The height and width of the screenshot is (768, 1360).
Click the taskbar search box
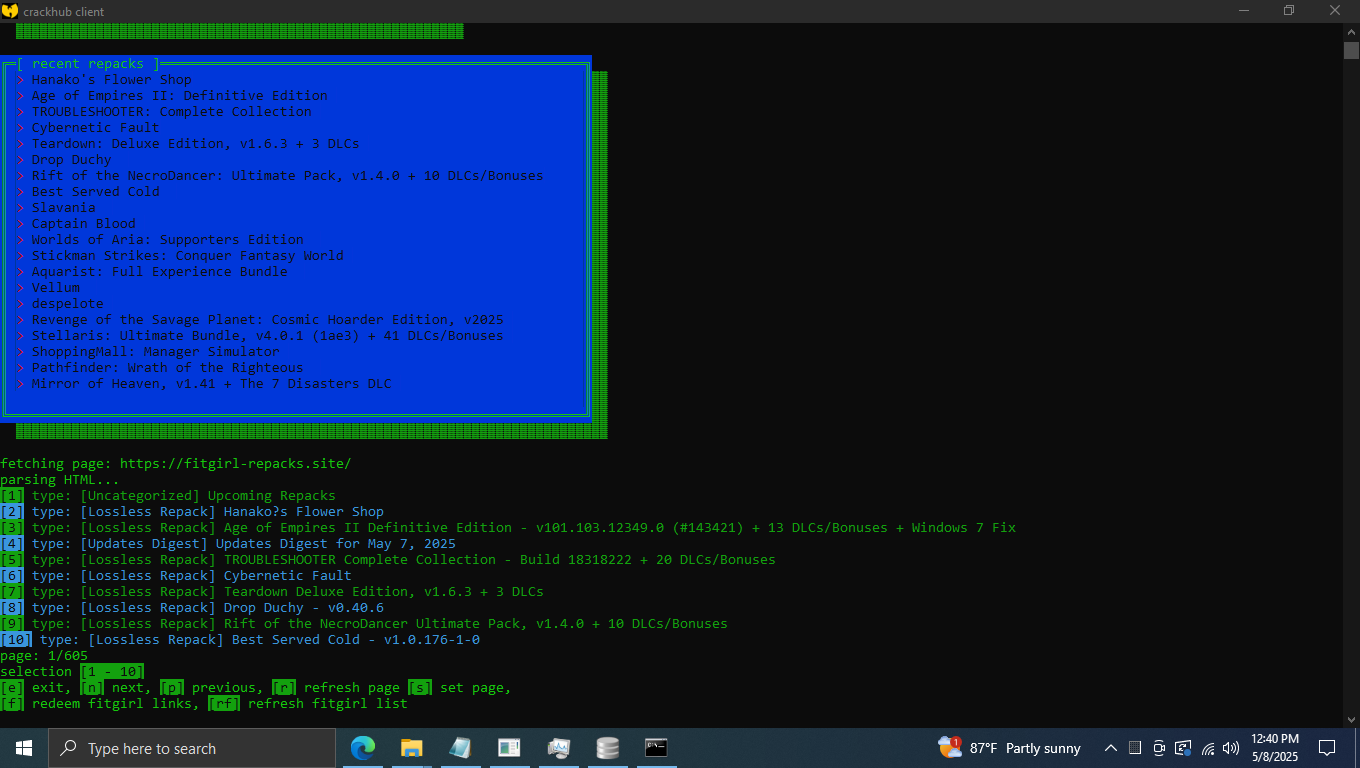(192, 748)
